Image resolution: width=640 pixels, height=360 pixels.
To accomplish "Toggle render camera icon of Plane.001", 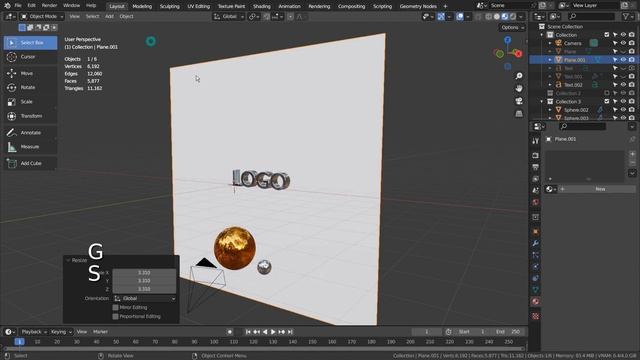I will [631, 60].
